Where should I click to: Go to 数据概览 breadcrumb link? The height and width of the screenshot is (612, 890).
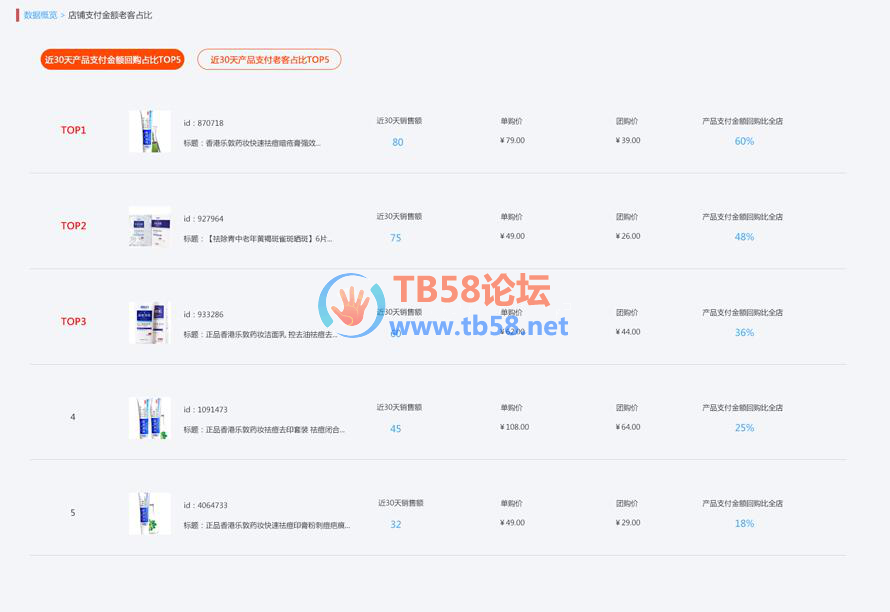coord(40,15)
